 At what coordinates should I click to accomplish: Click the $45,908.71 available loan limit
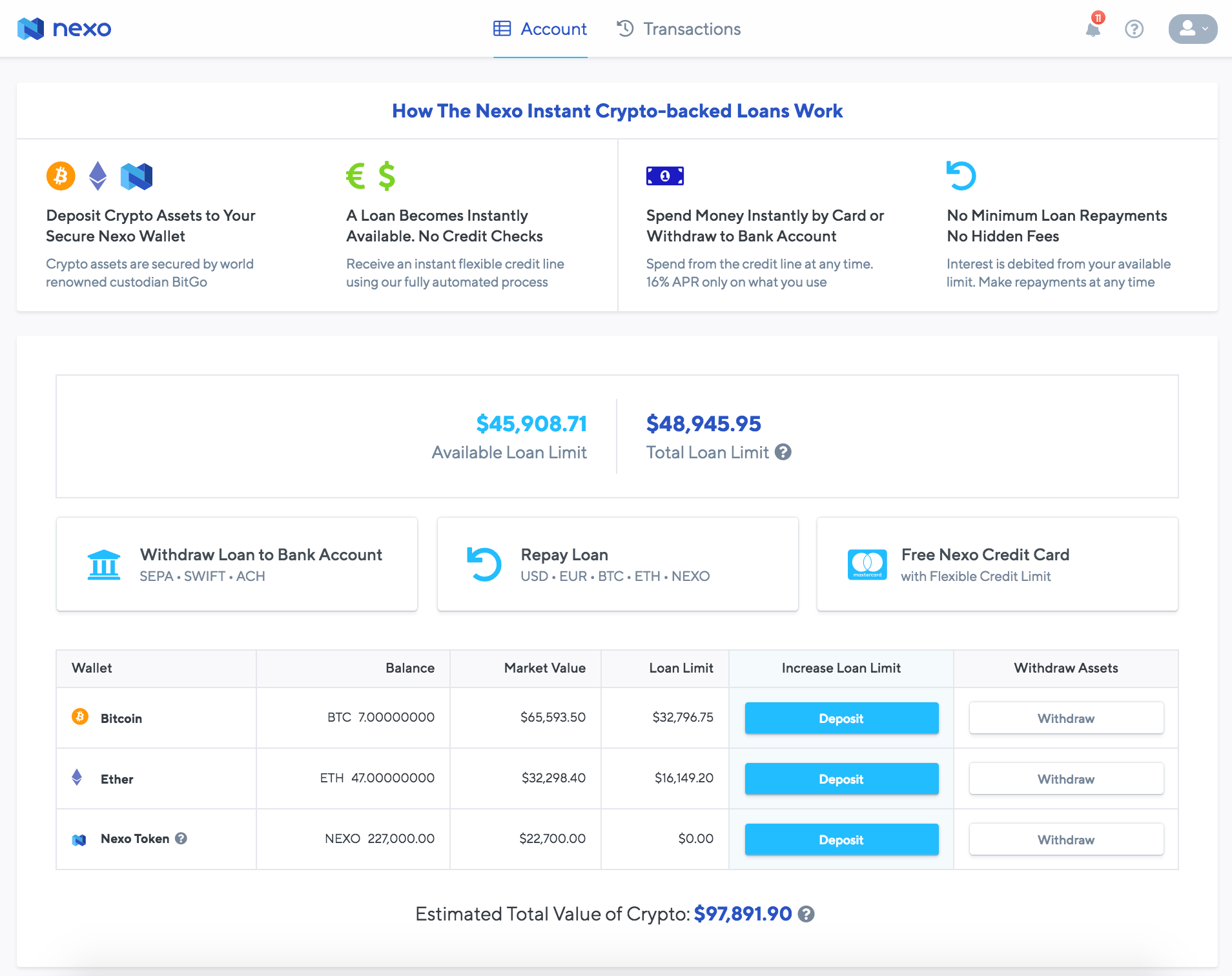[x=531, y=423]
